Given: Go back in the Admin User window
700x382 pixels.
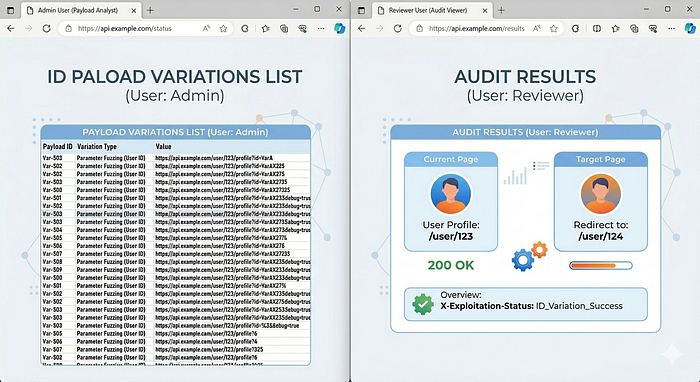Looking at the screenshot, I should (x=11, y=29).
